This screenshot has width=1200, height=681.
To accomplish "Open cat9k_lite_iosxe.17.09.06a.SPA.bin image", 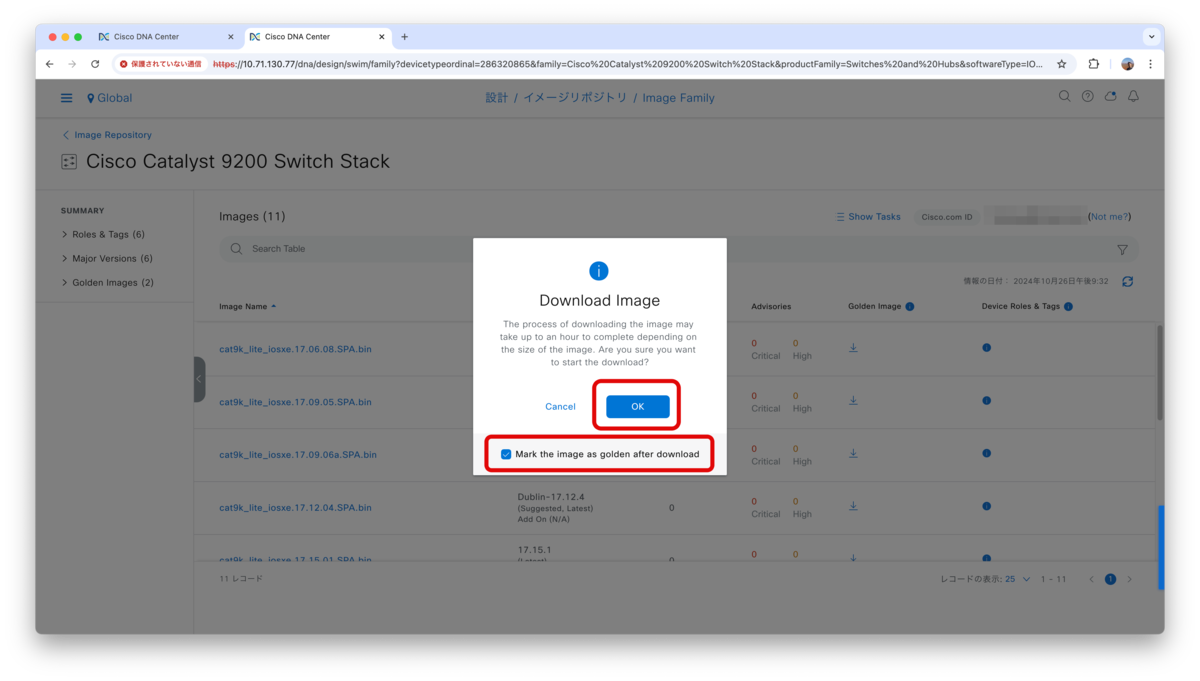I will (x=298, y=454).
